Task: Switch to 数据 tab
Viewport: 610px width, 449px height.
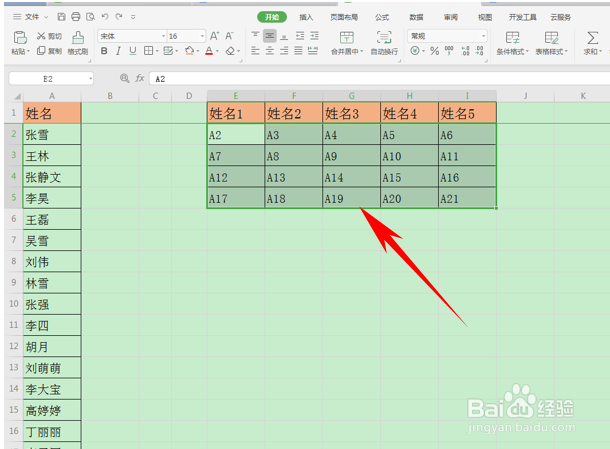Action: [x=416, y=17]
